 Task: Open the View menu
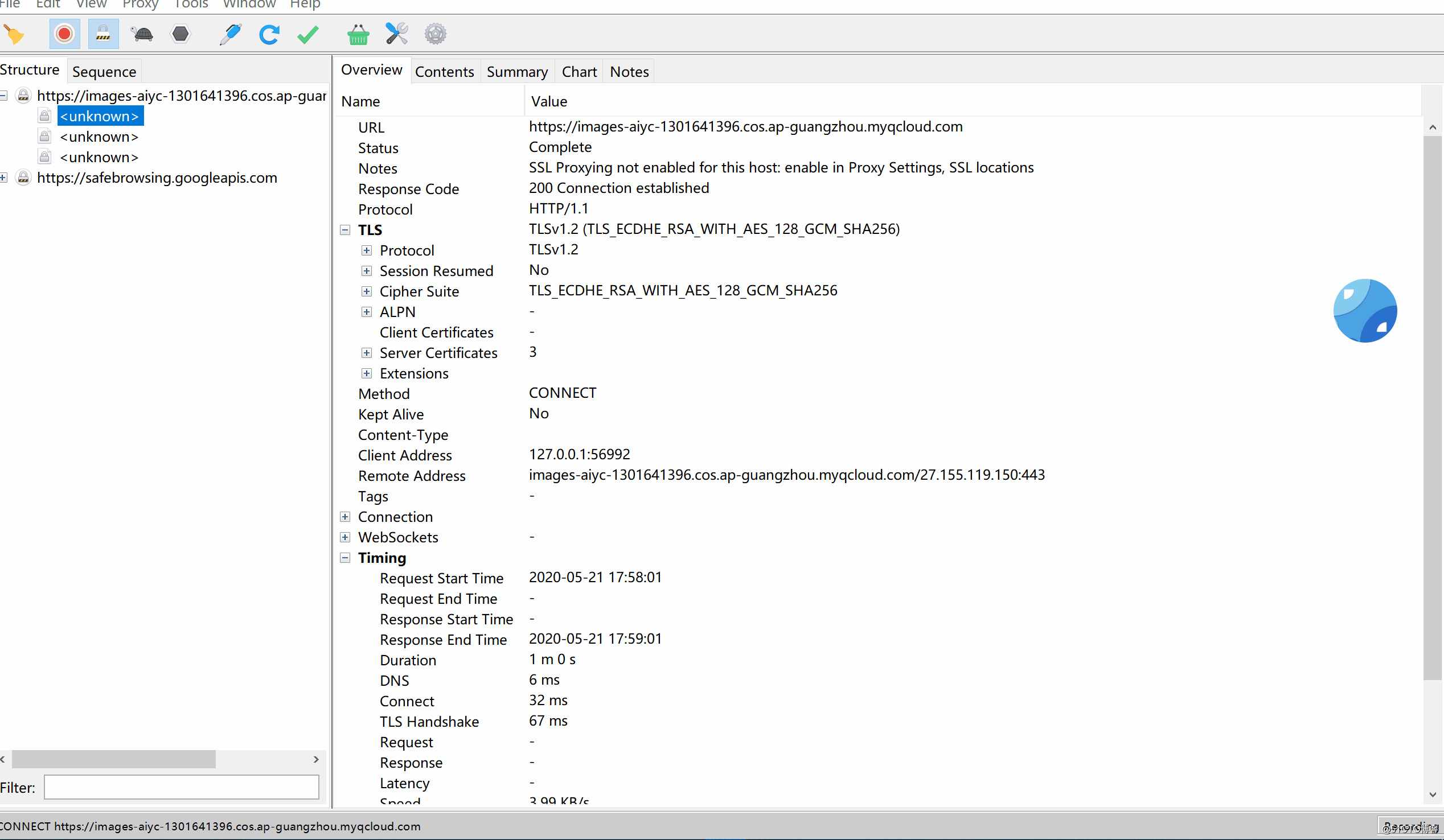point(91,5)
